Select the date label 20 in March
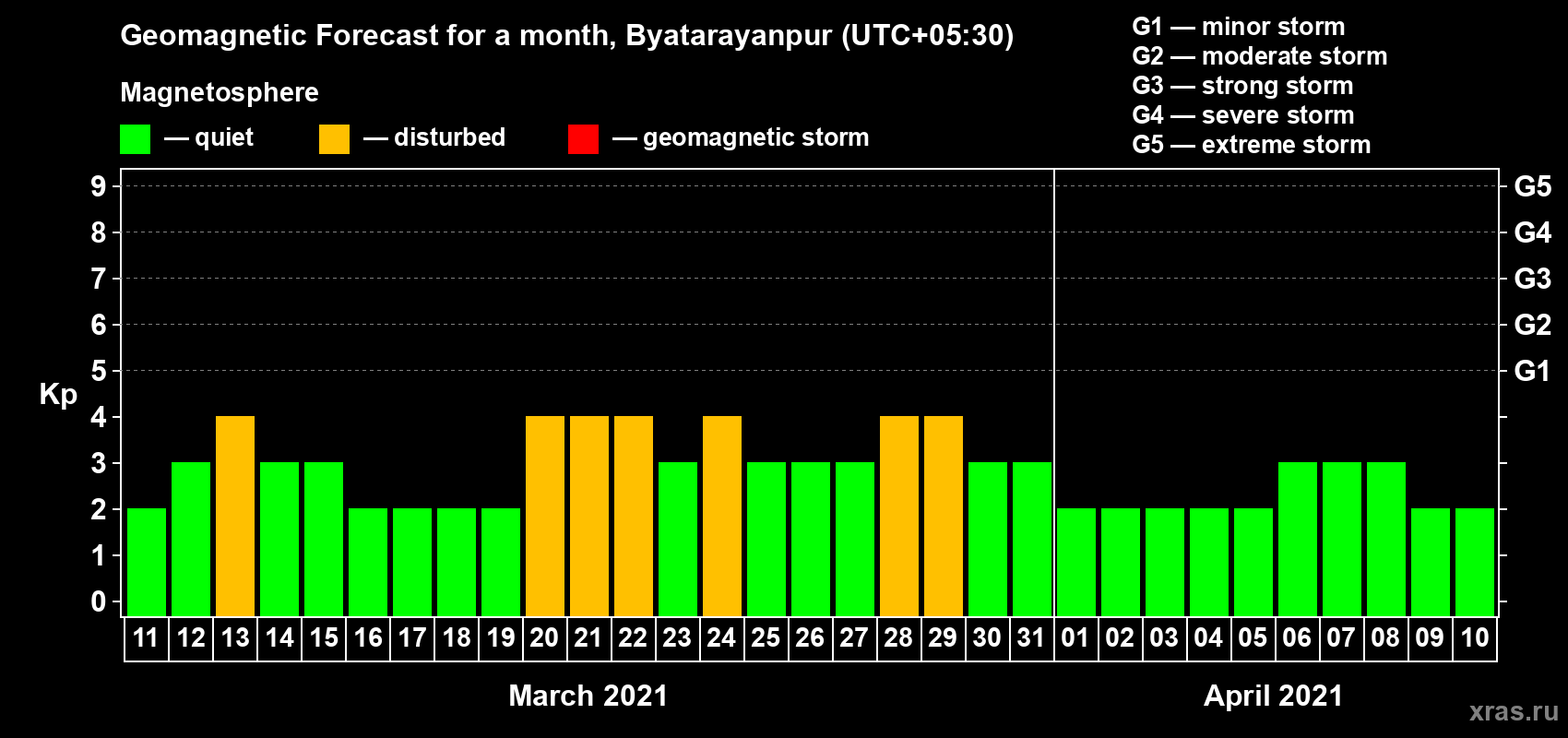The height and width of the screenshot is (738, 1568). [544, 637]
